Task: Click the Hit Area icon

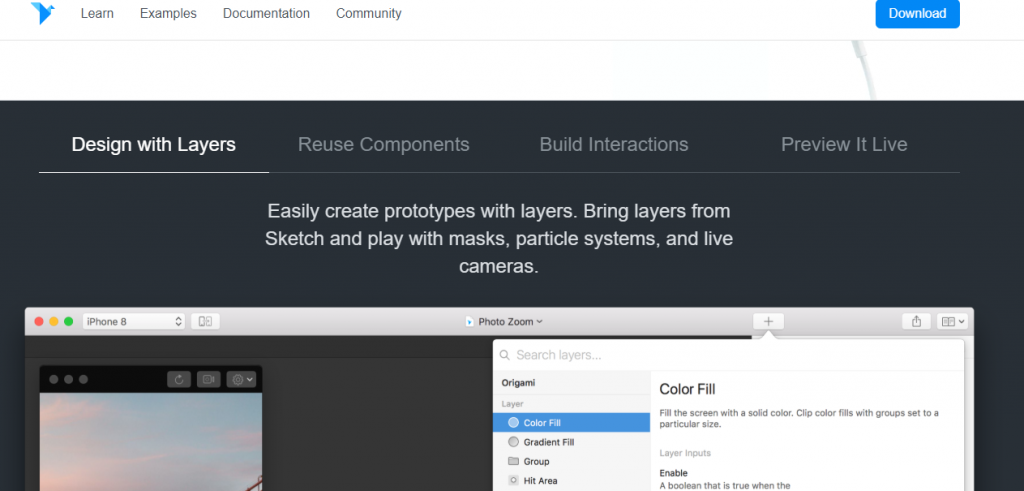Action: 513,481
